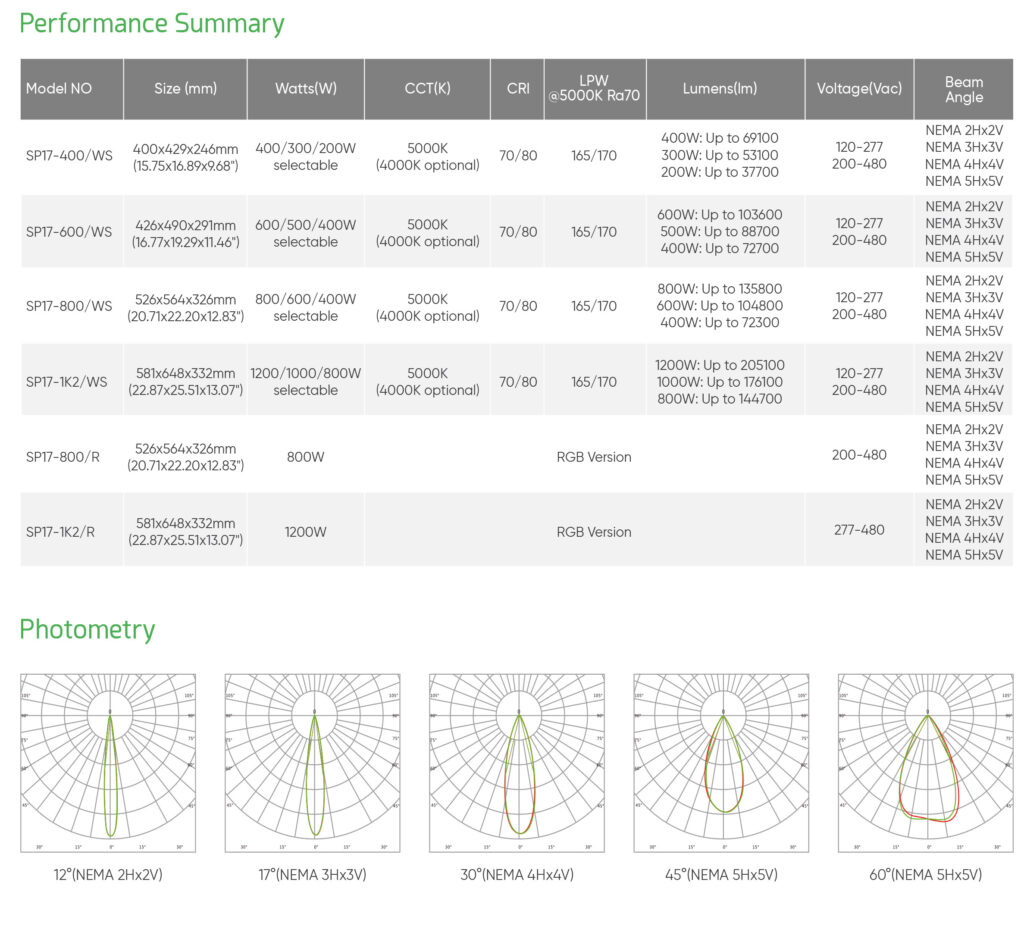This screenshot has height=942, width=1024.
Task: Select the Lumens(lm) column header
Action: pyautogui.click(x=720, y=89)
